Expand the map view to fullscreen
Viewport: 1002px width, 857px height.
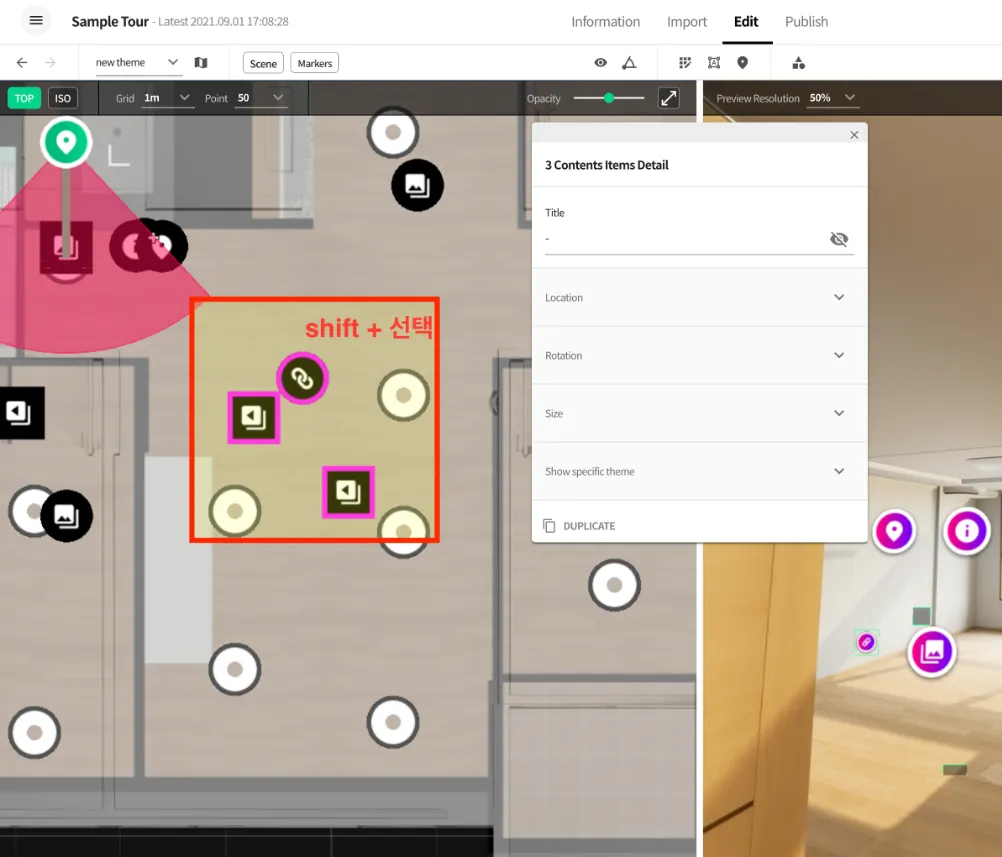point(669,98)
